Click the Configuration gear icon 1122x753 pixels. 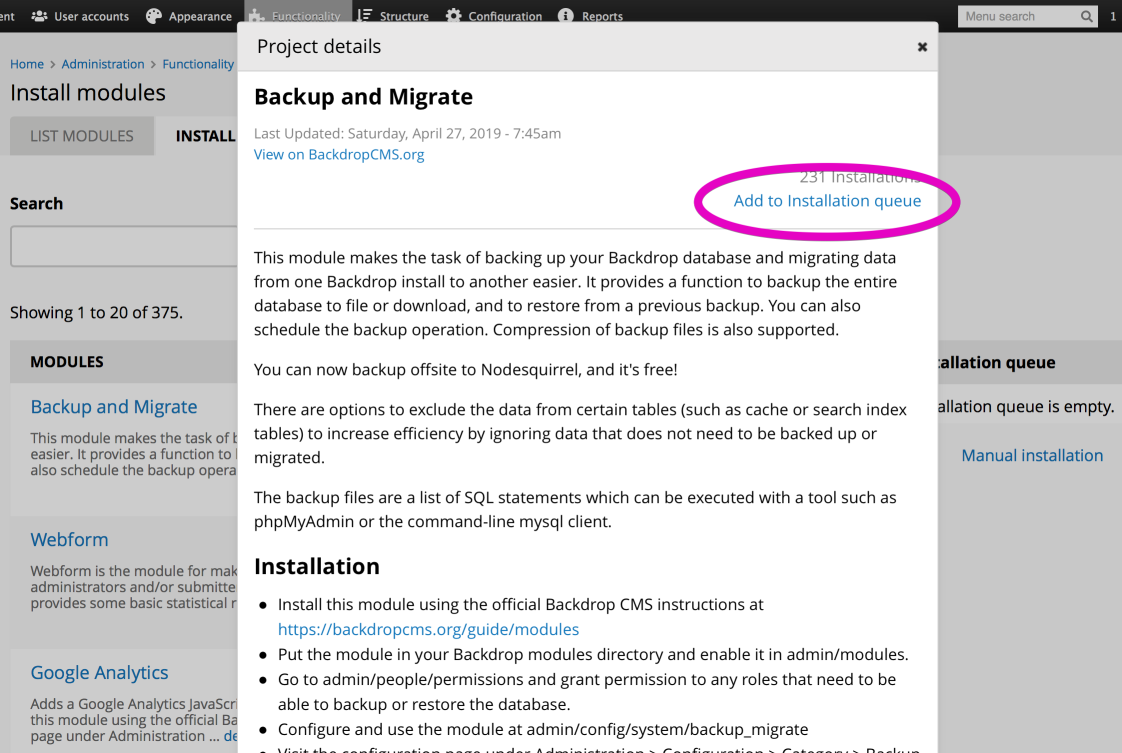(x=453, y=16)
